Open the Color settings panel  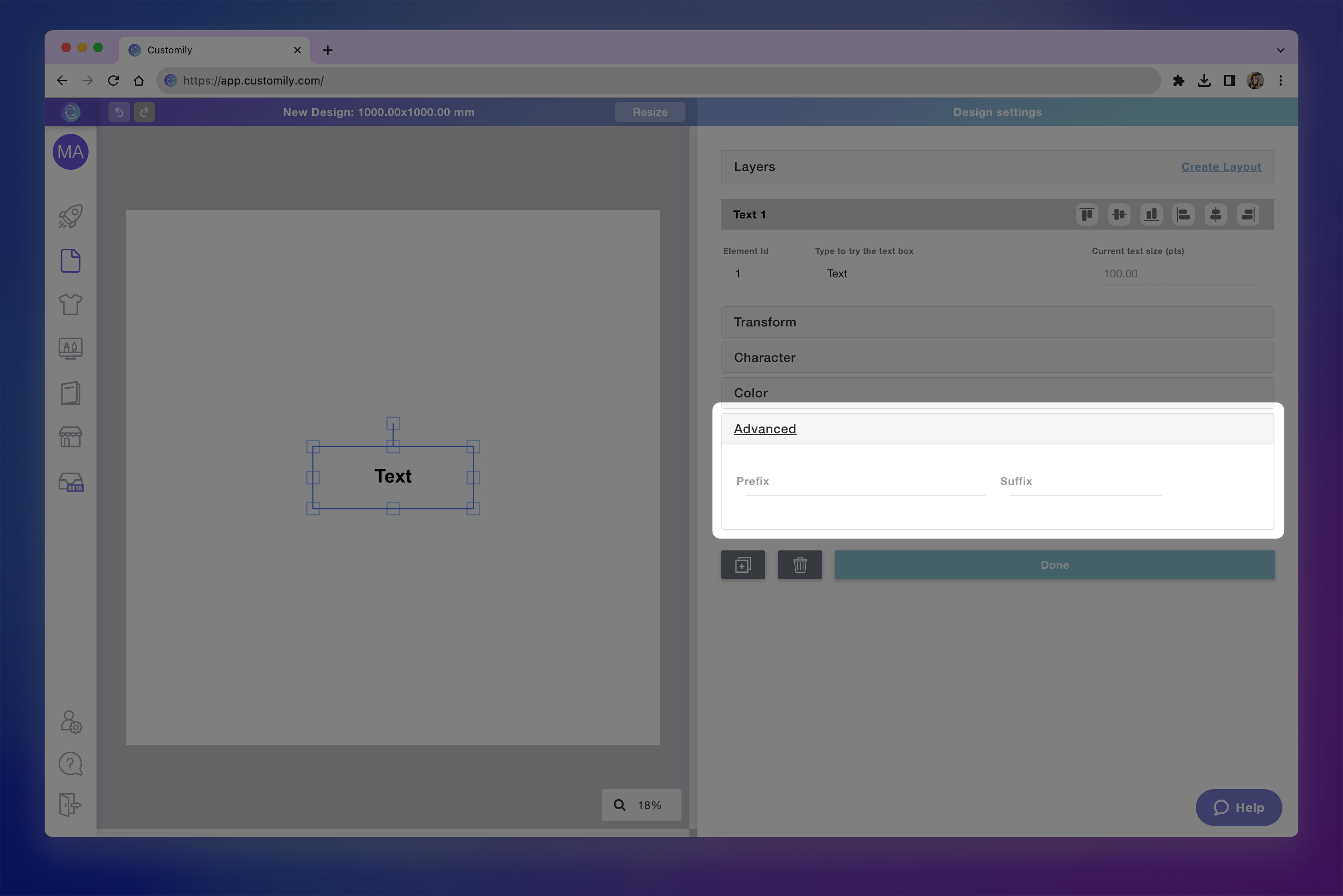tap(996, 393)
